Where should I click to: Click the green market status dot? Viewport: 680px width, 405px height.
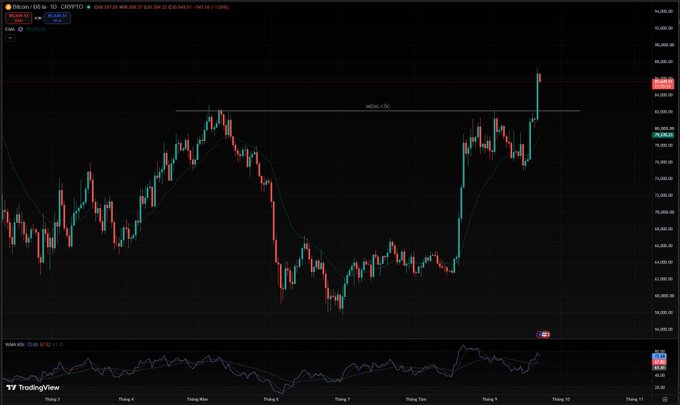88,7
